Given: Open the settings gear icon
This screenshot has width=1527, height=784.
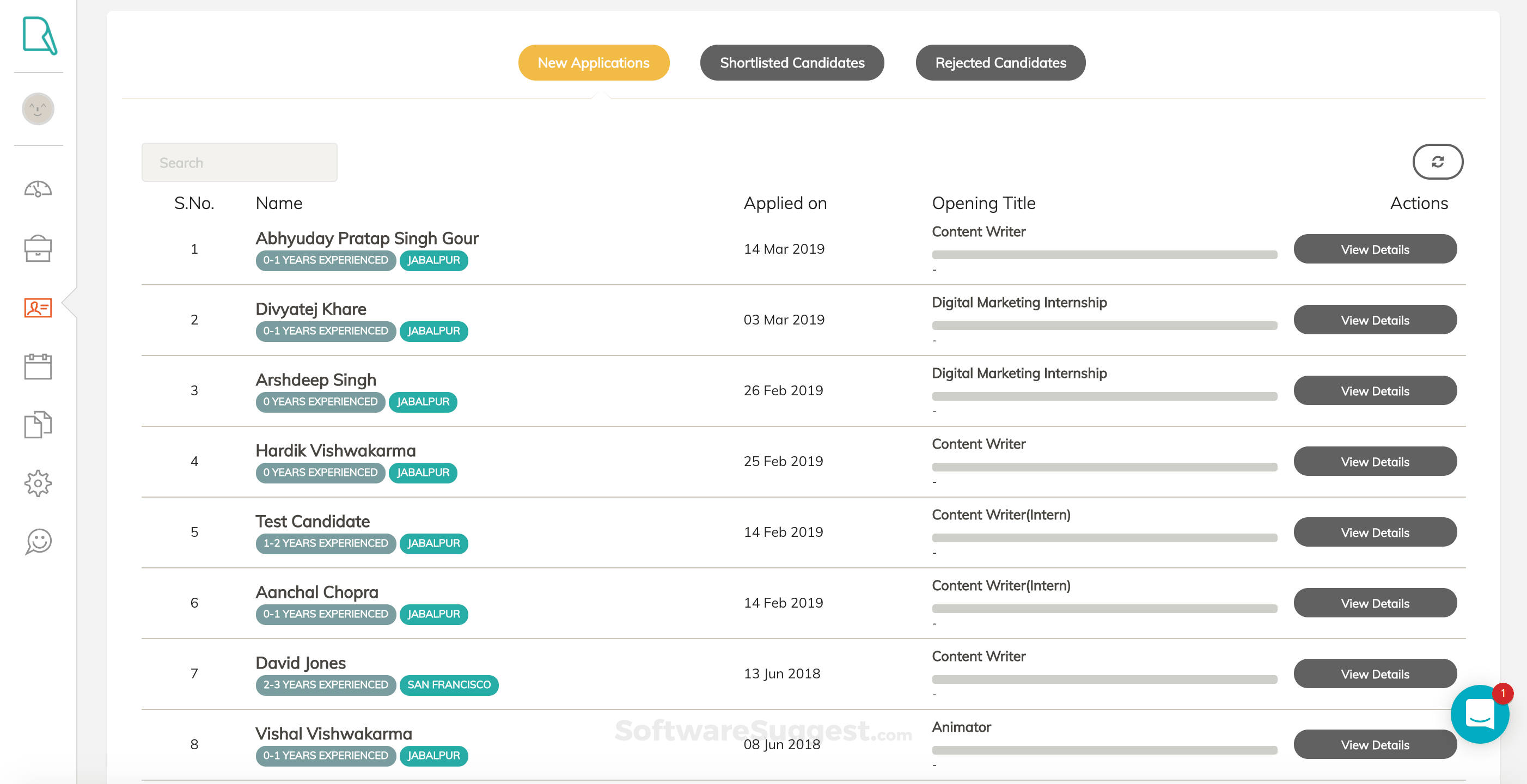Looking at the screenshot, I should point(38,483).
